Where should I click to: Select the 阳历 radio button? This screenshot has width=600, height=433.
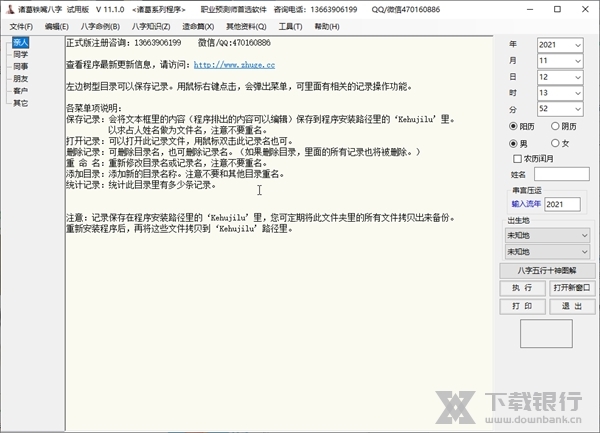(x=513, y=126)
